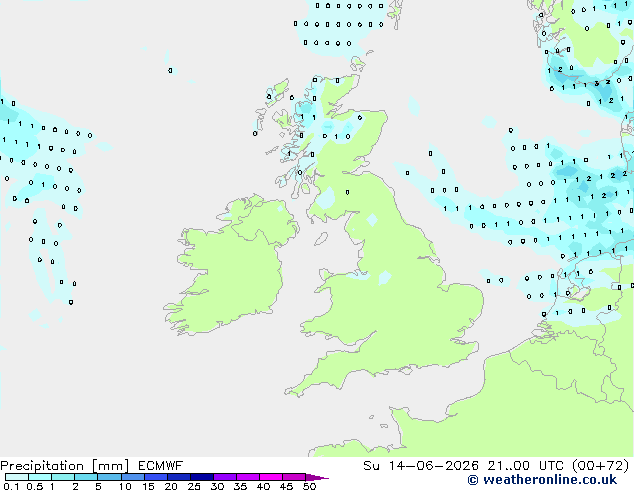Viewport: 634px width, 490px height.
Task: Click the '21..00 UTC' time text
Action: pyautogui.click(x=525, y=466)
